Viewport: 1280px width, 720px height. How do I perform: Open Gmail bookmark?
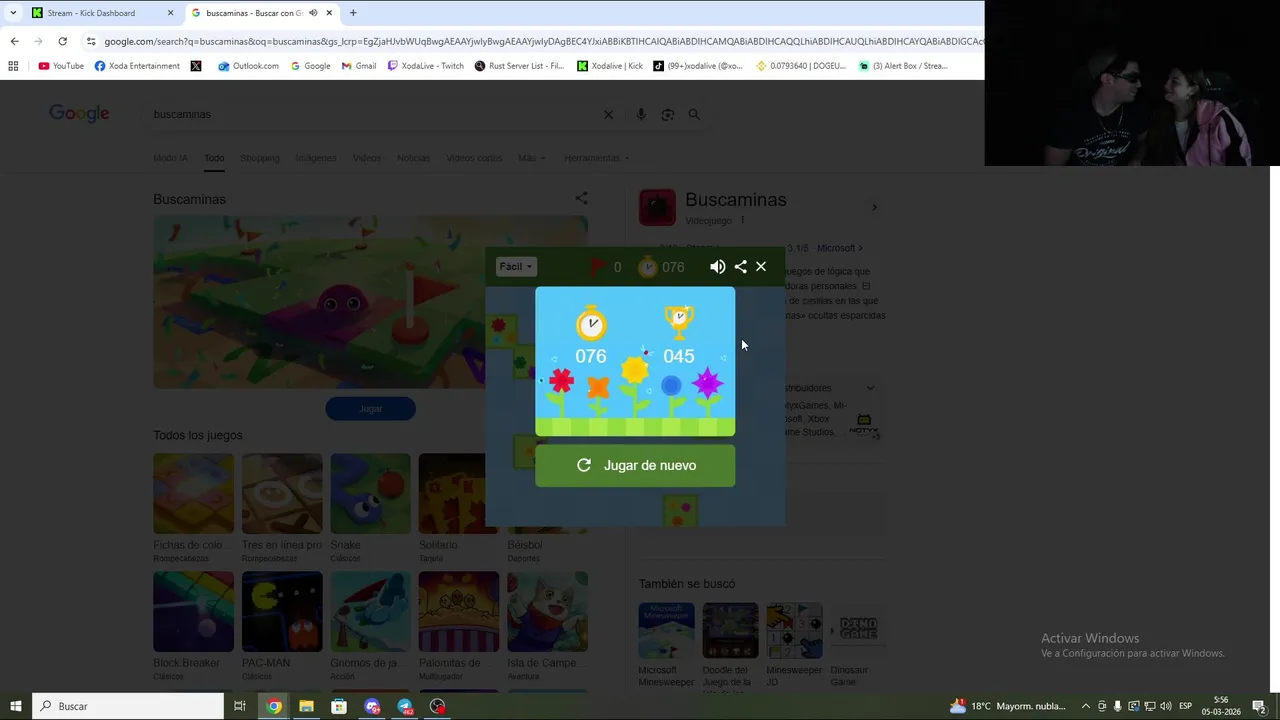point(359,66)
